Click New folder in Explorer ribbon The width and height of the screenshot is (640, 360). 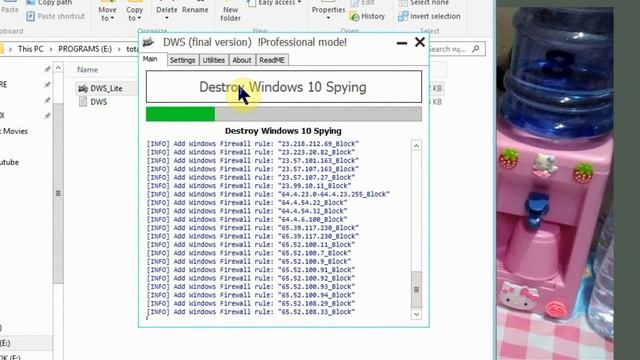click(230, 13)
